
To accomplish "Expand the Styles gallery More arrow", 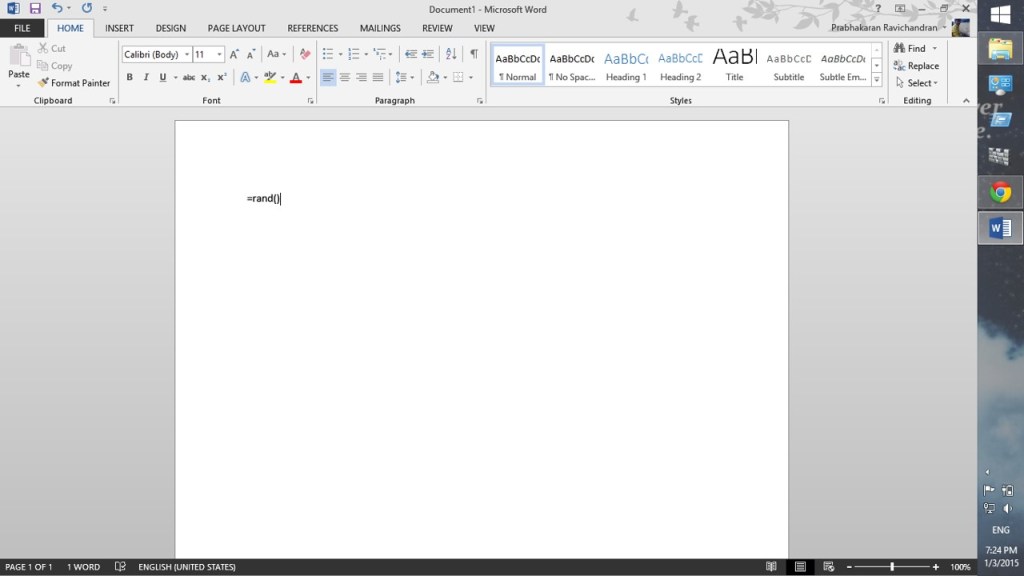I will click(877, 80).
